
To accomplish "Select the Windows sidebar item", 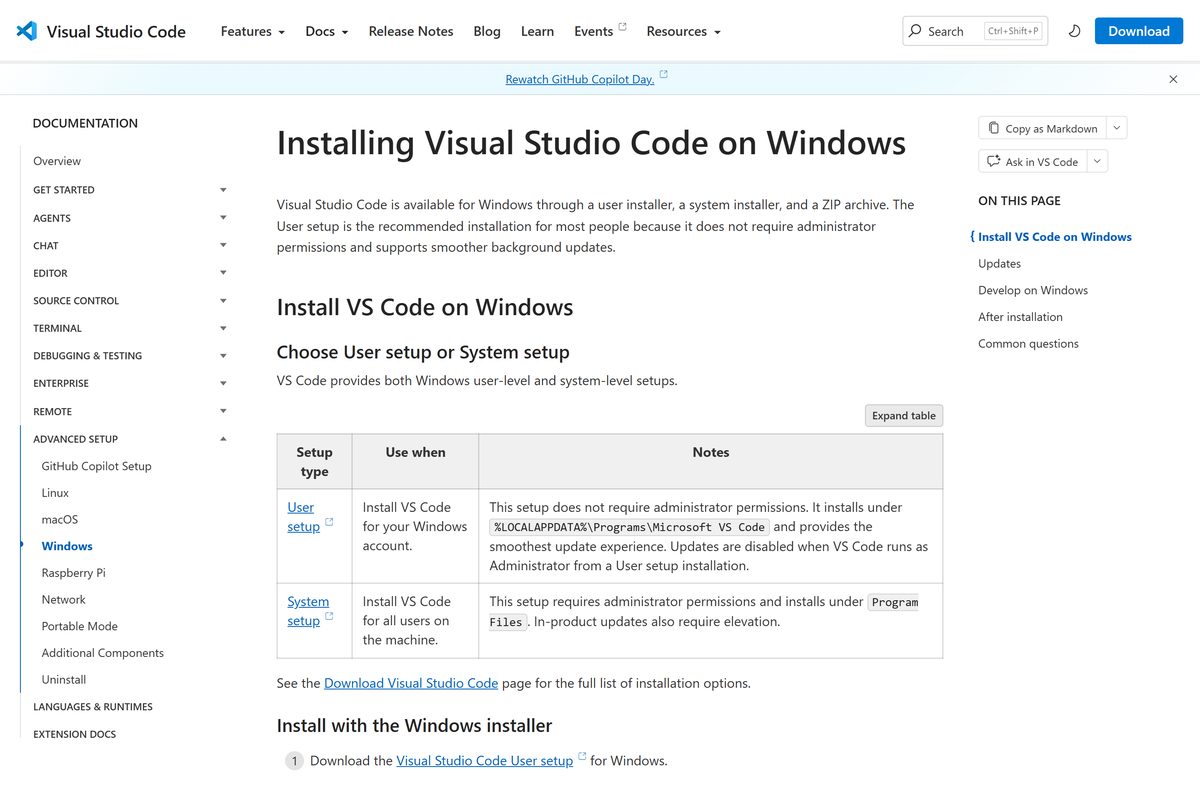I will coord(67,546).
